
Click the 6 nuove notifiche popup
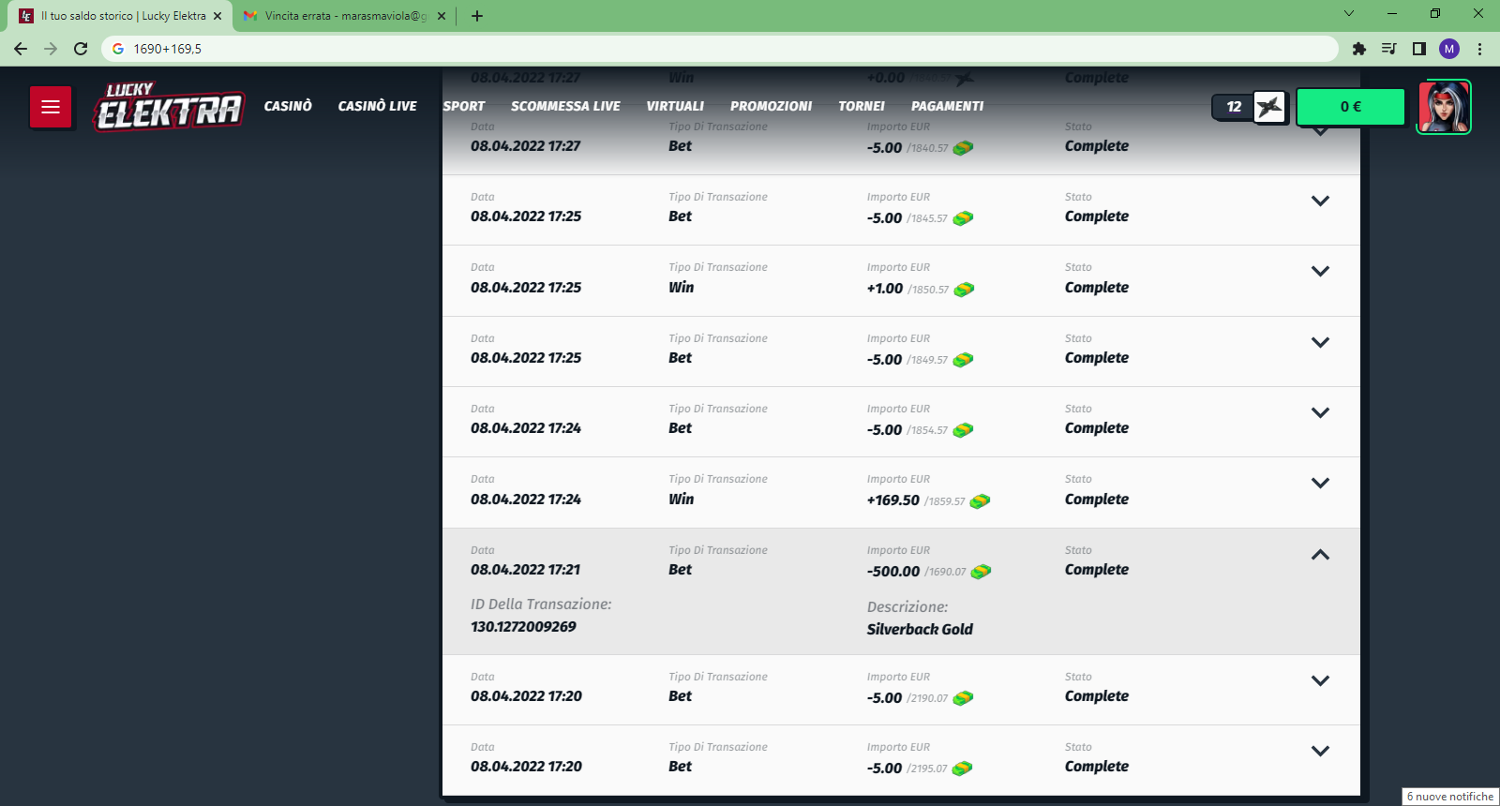(x=1449, y=796)
